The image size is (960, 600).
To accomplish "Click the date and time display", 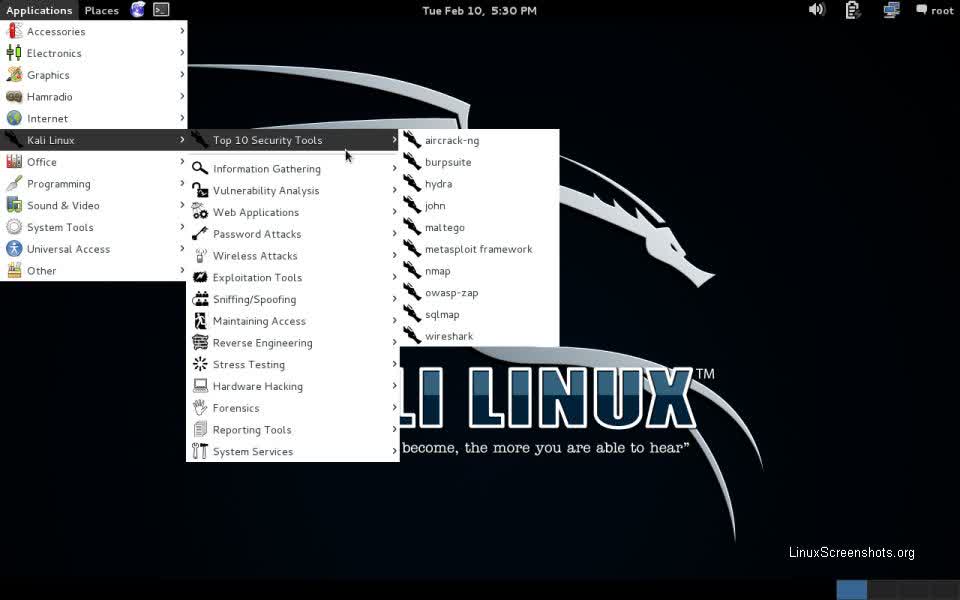I will [x=479, y=10].
